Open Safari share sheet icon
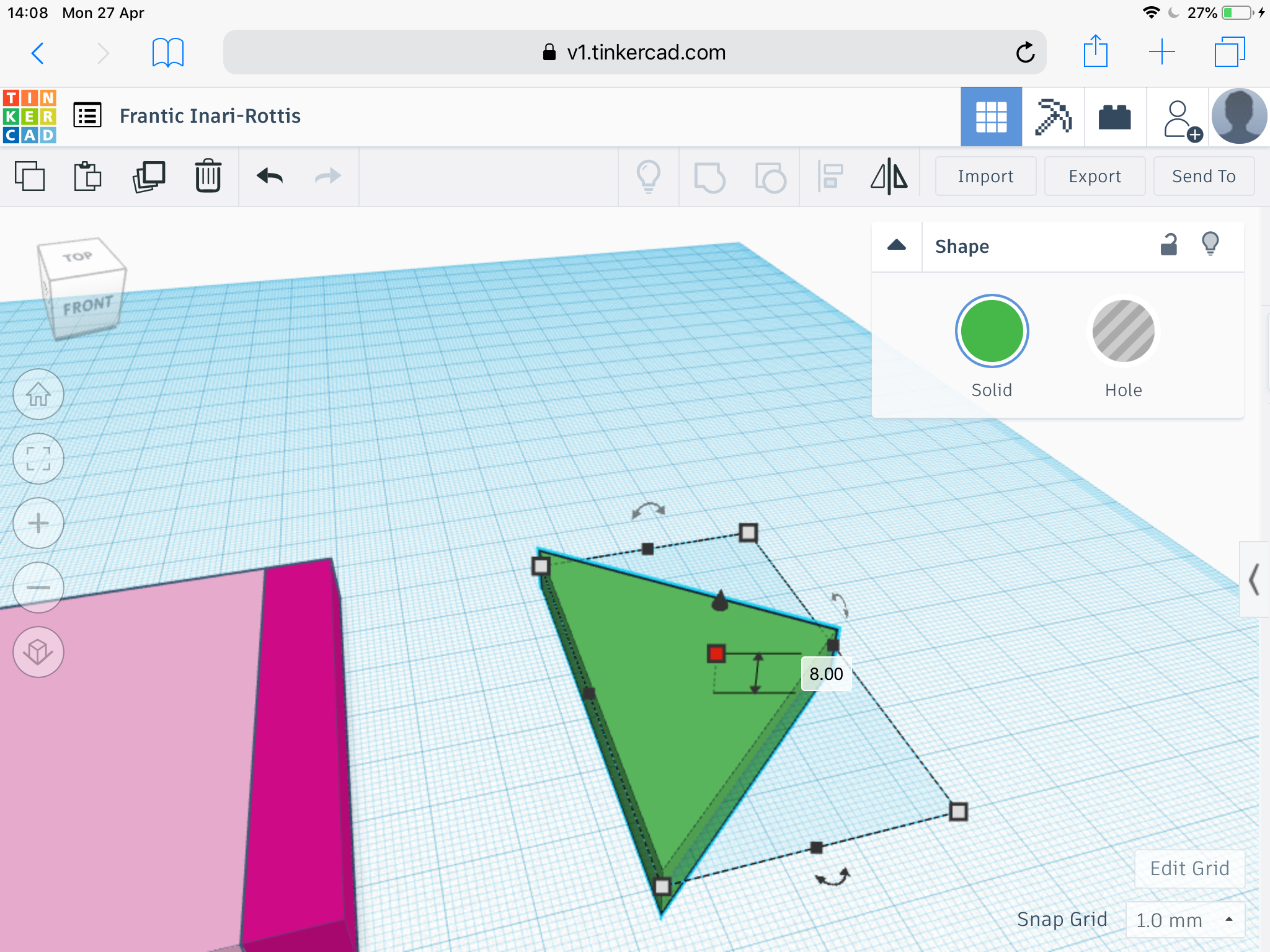Screen dimensions: 1270x952 tap(1096, 51)
